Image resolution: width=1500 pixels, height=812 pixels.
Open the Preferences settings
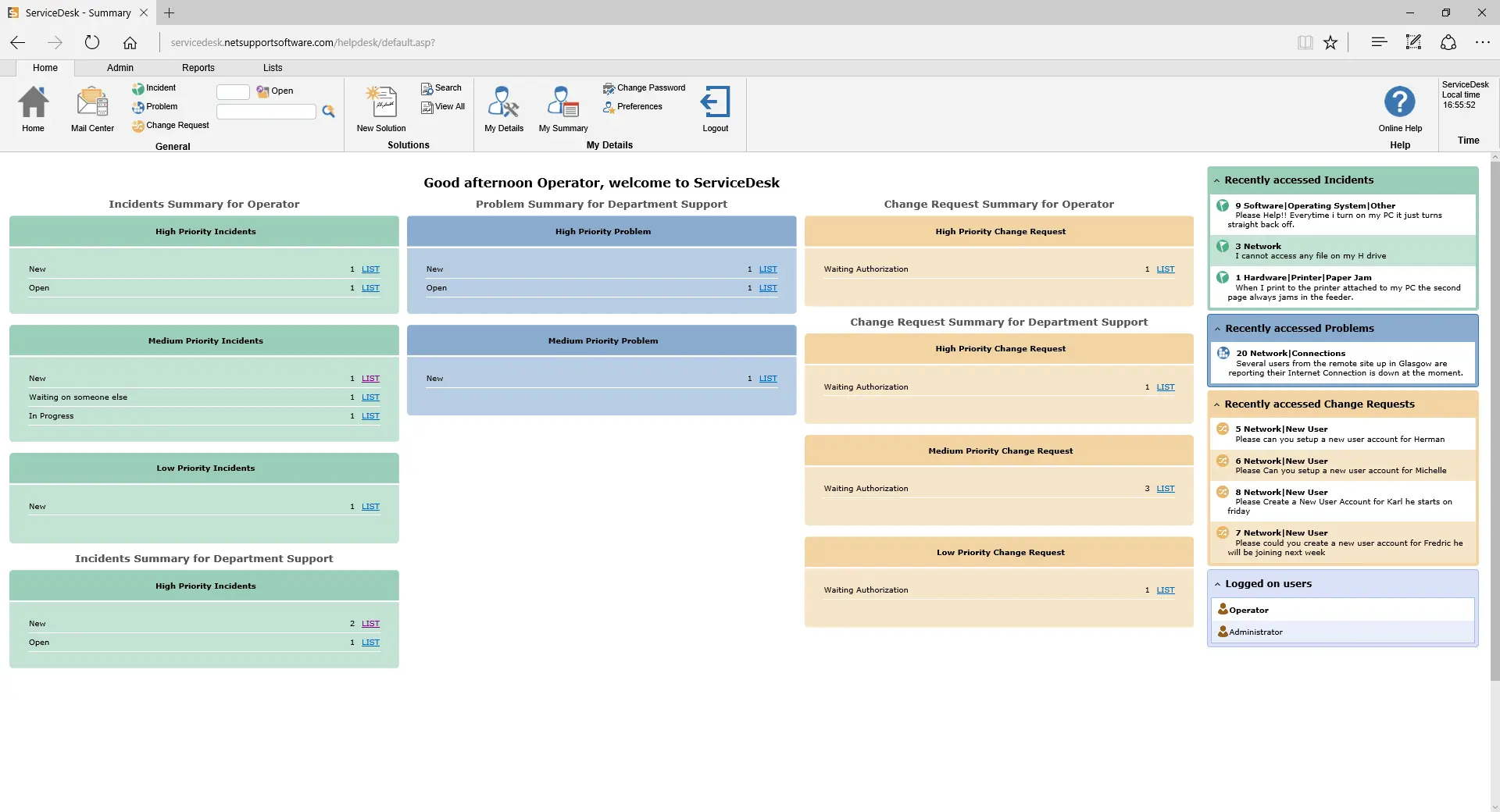tap(633, 106)
